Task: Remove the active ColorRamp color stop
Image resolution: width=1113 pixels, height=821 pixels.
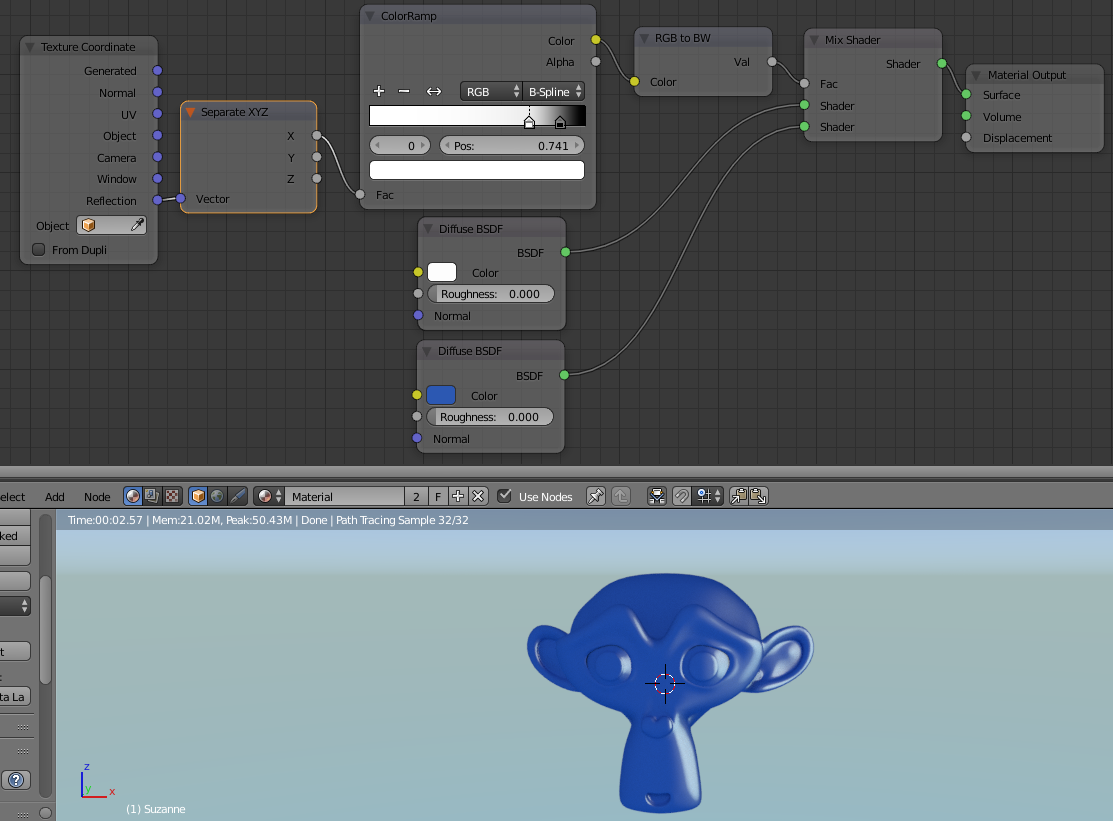Action: coord(404,91)
